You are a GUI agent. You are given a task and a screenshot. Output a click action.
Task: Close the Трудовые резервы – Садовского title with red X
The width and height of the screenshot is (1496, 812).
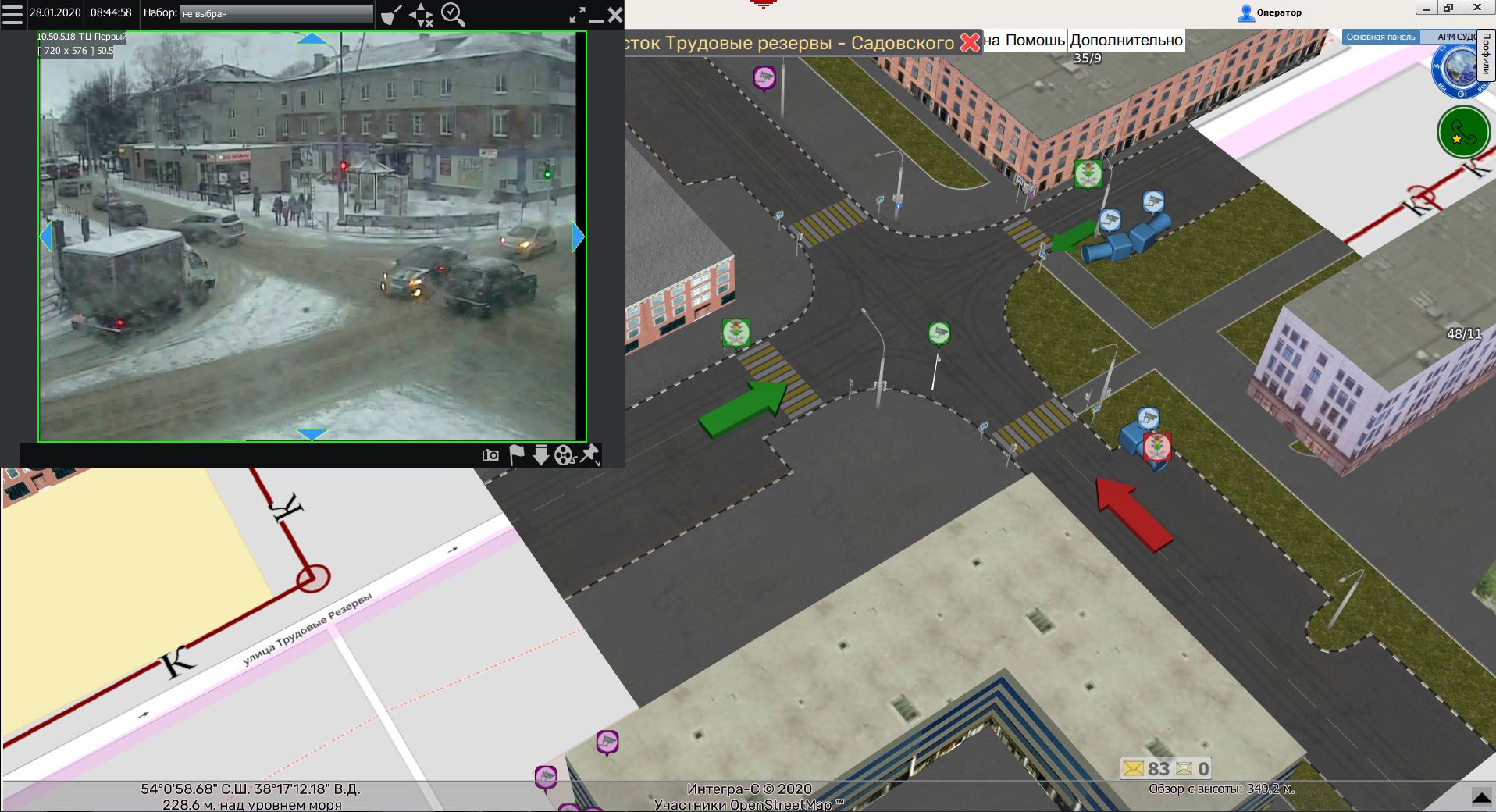point(970,42)
